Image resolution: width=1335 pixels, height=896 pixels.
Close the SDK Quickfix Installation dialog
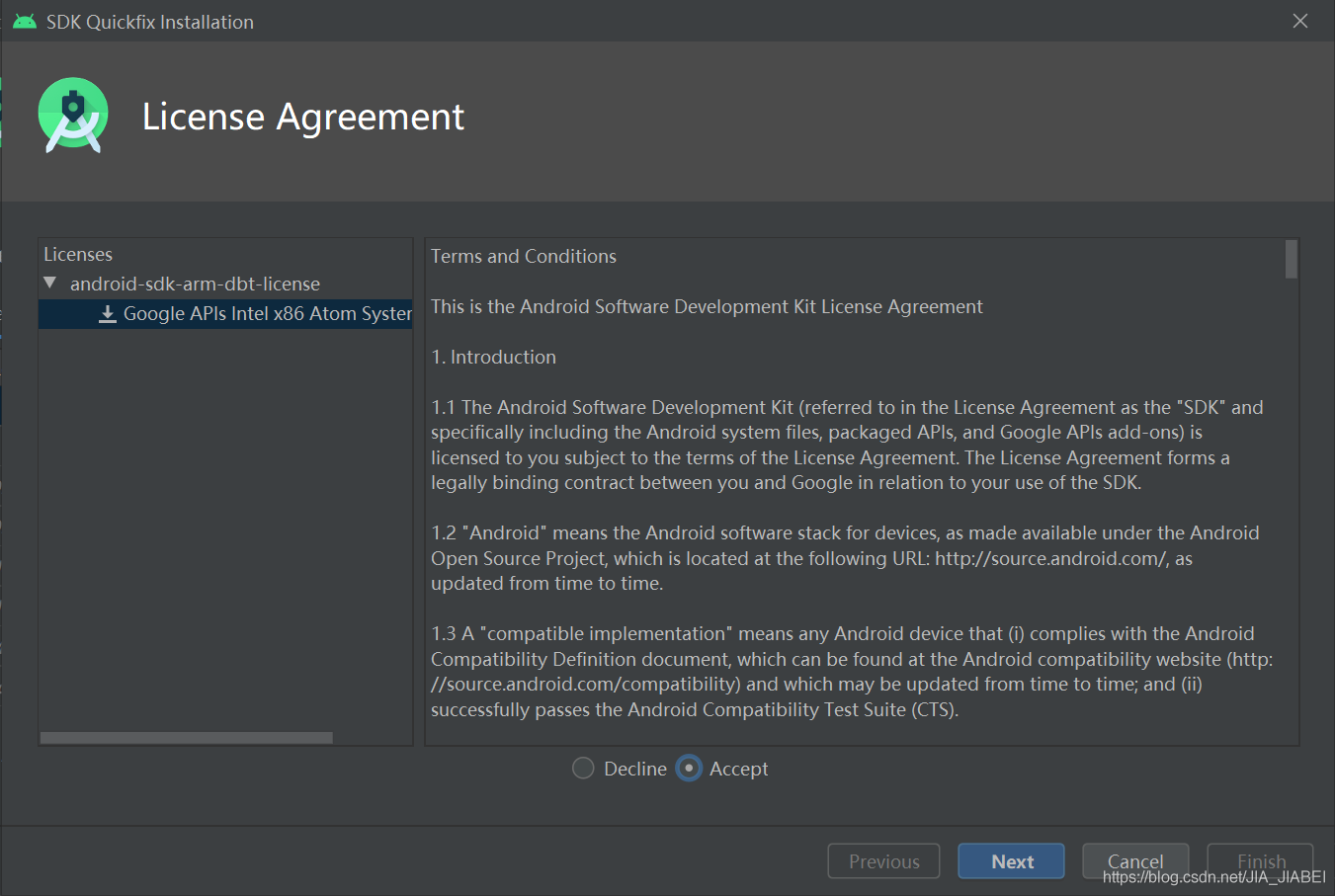click(1300, 21)
